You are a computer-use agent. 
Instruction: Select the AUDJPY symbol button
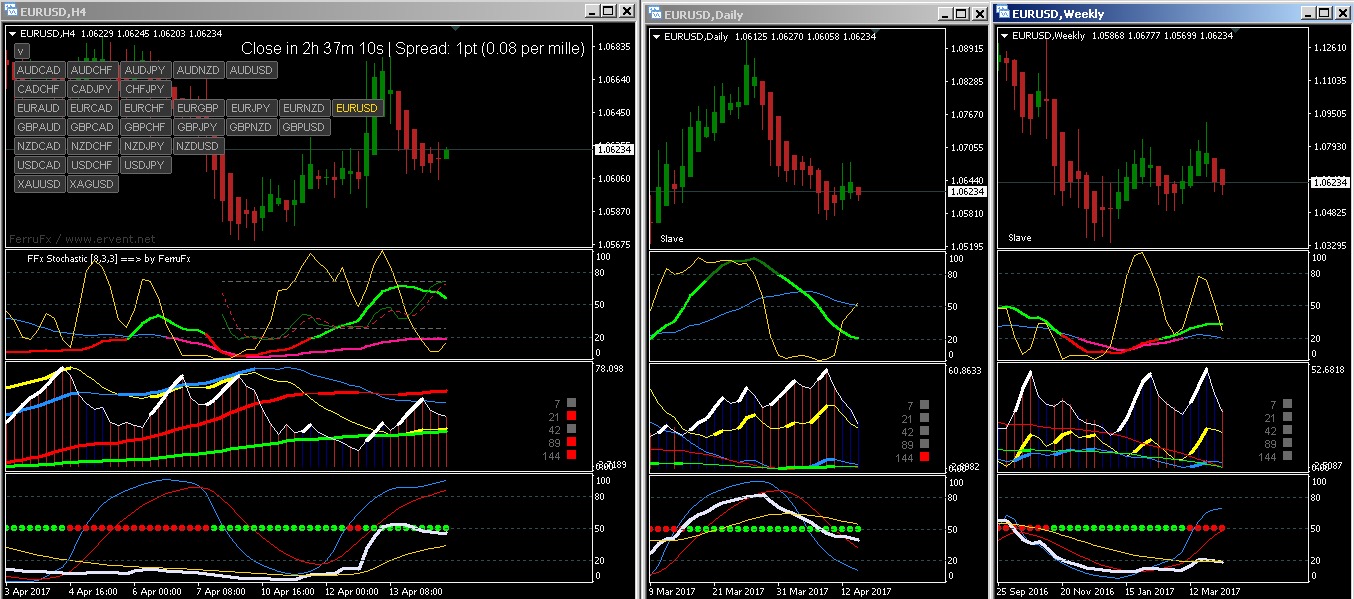[x=146, y=71]
